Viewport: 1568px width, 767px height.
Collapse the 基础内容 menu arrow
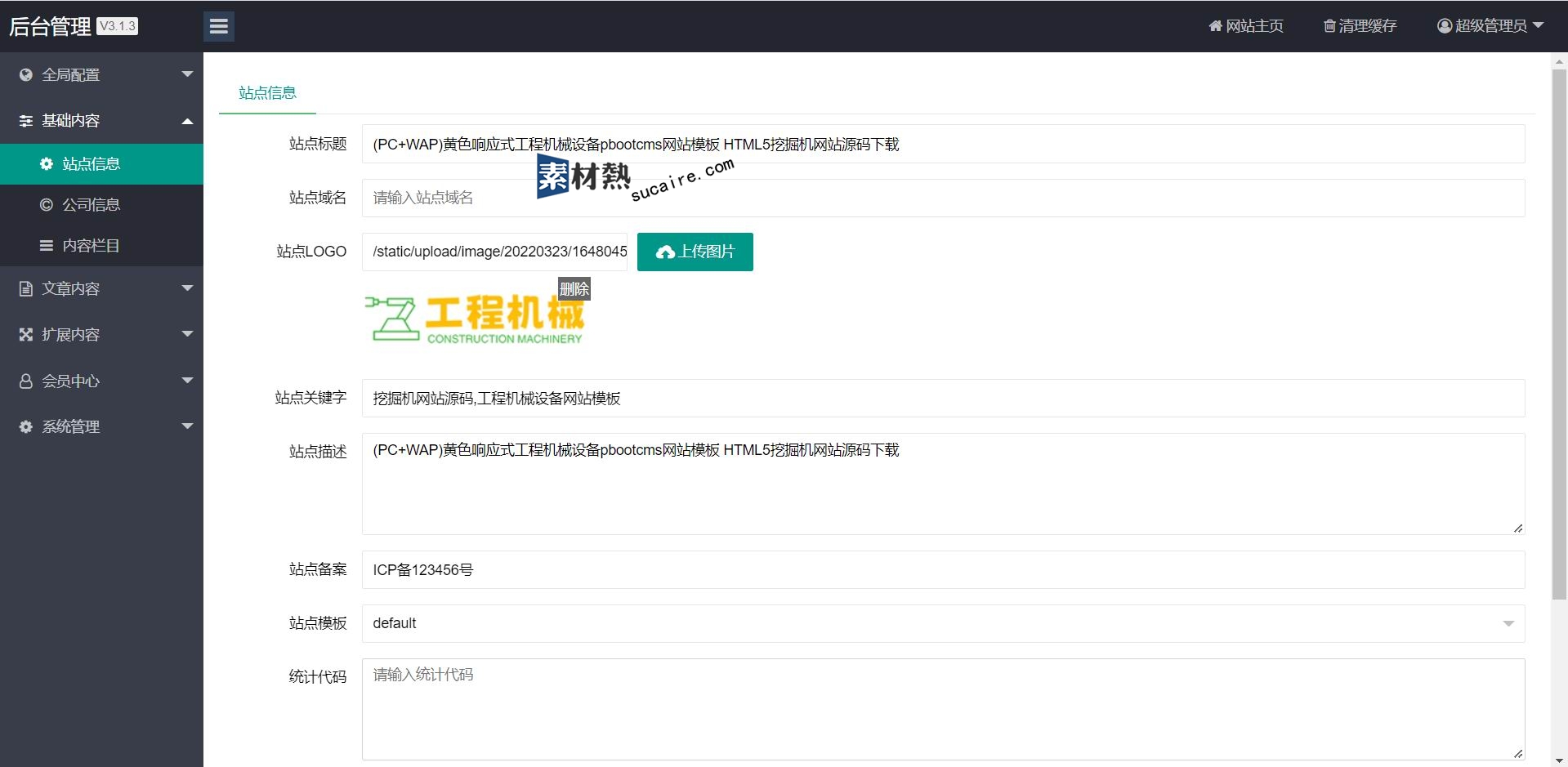pos(187,121)
